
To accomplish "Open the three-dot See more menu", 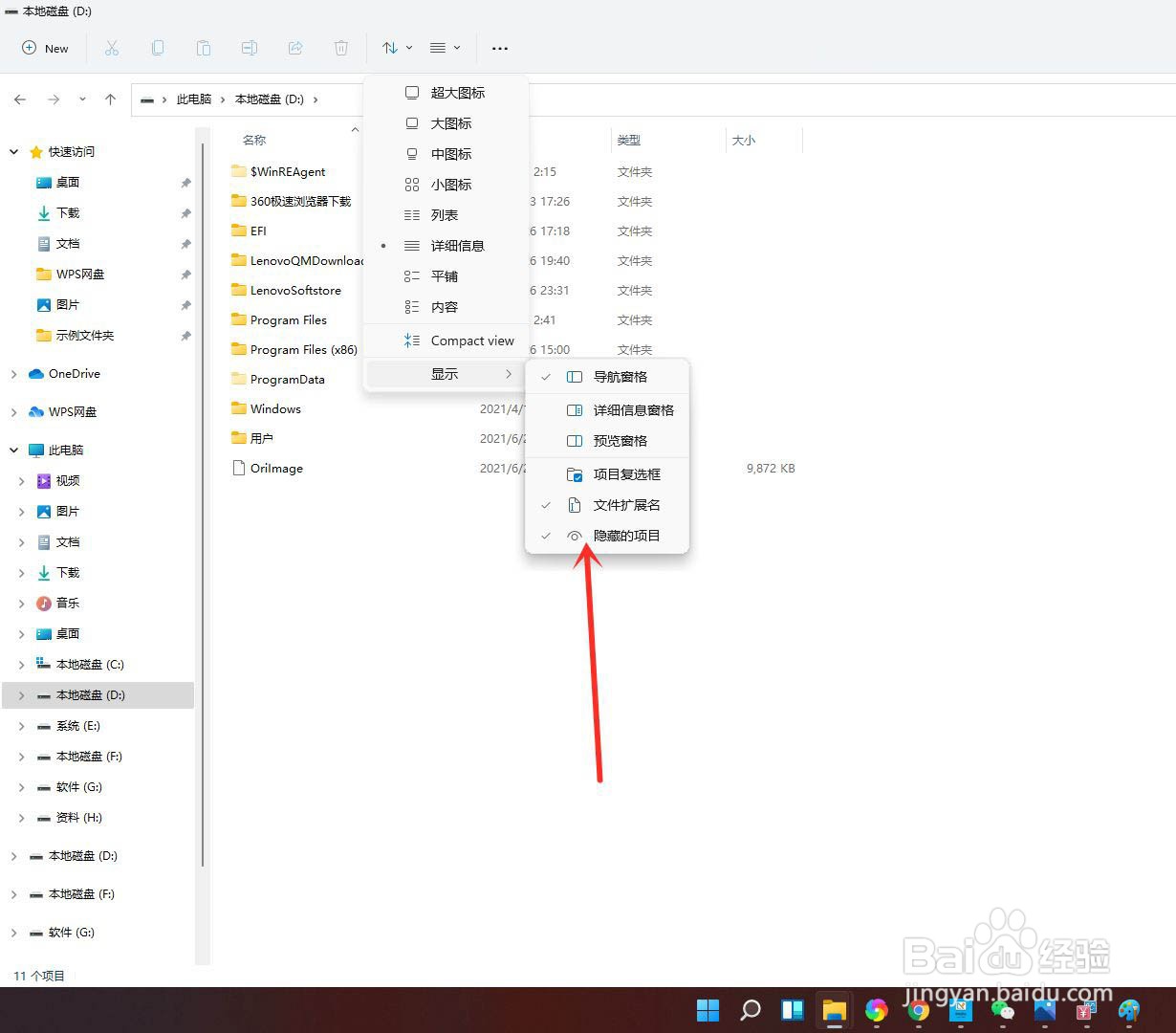I will coord(499,48).
